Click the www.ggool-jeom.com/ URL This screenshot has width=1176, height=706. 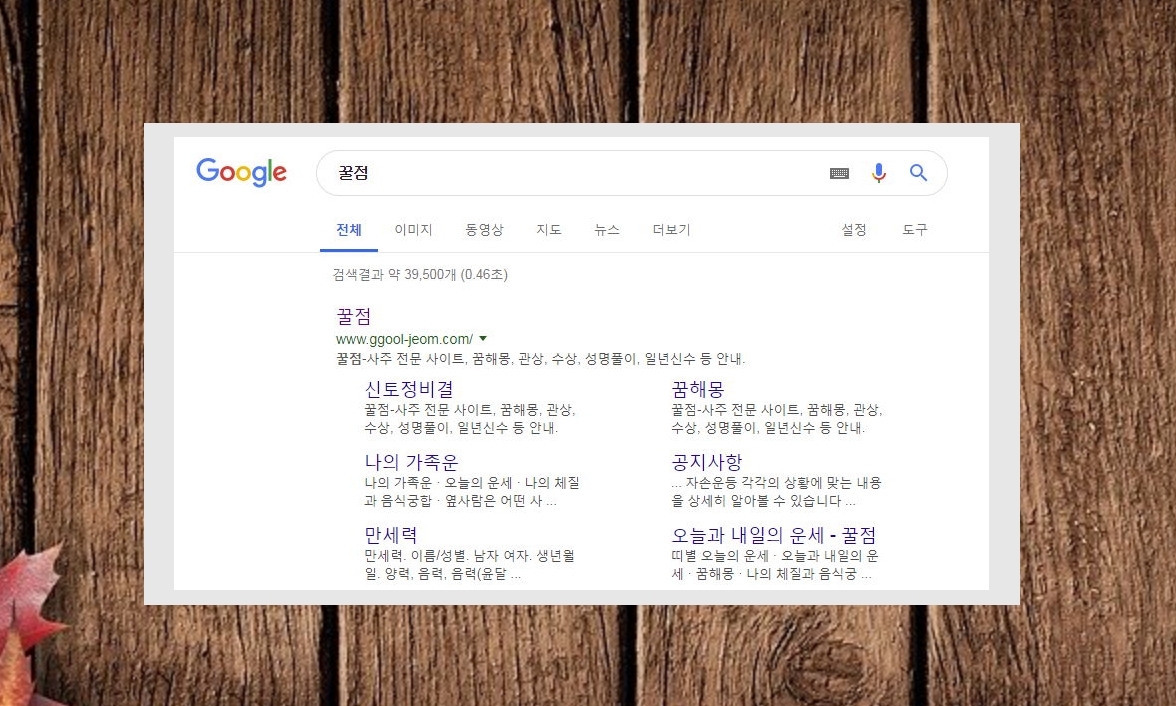pos(404,339)
